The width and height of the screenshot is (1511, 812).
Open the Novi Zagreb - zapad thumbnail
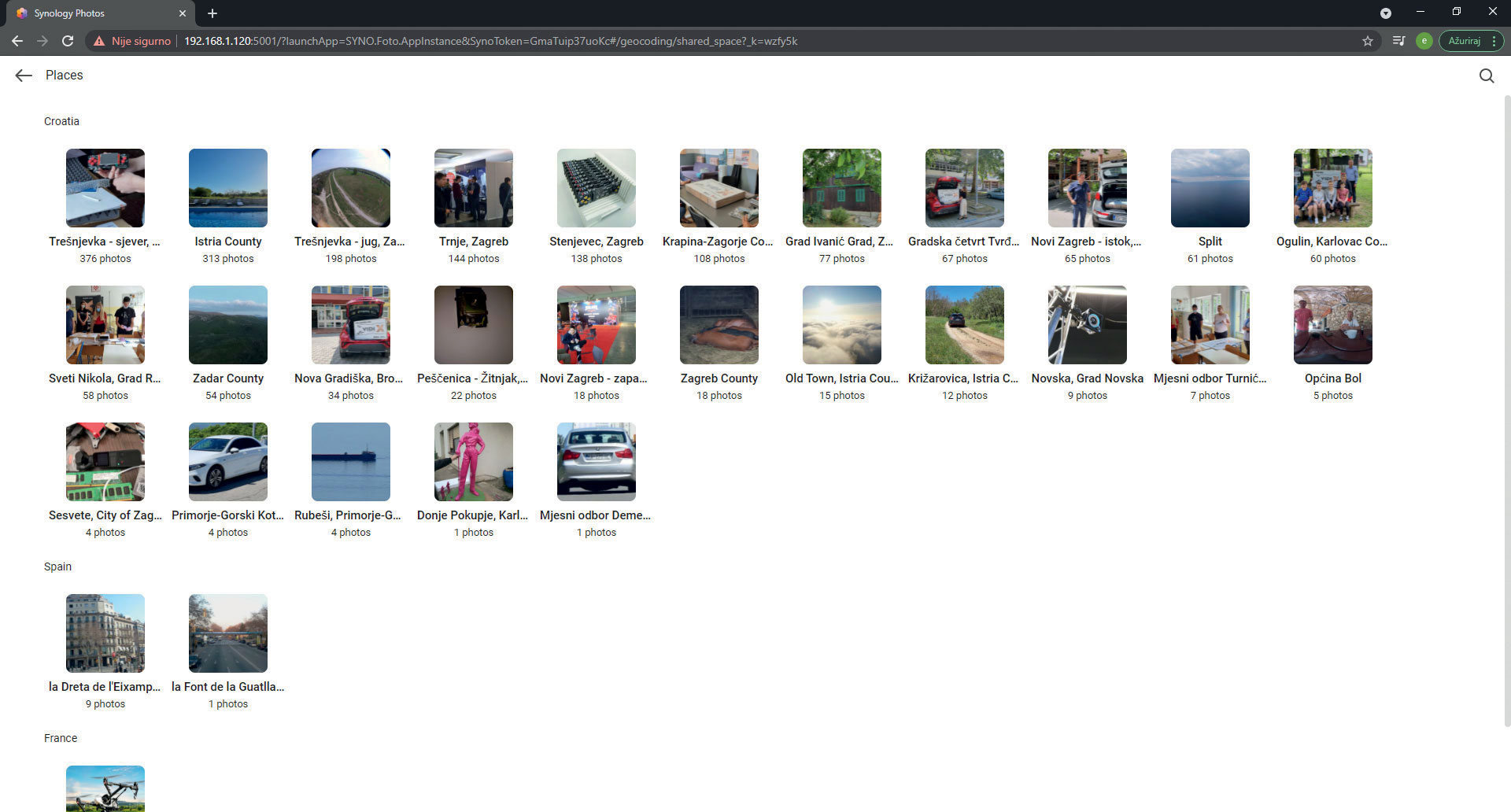click(x=597, y=325)
